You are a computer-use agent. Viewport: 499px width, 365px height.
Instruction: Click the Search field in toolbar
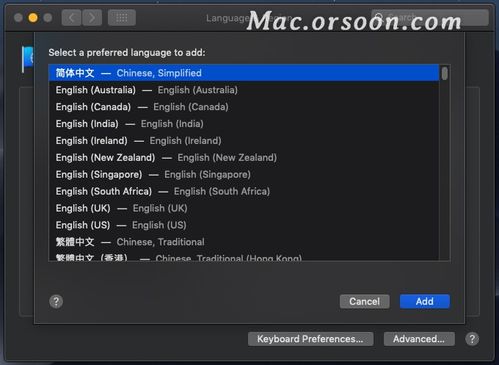point(430,17)
